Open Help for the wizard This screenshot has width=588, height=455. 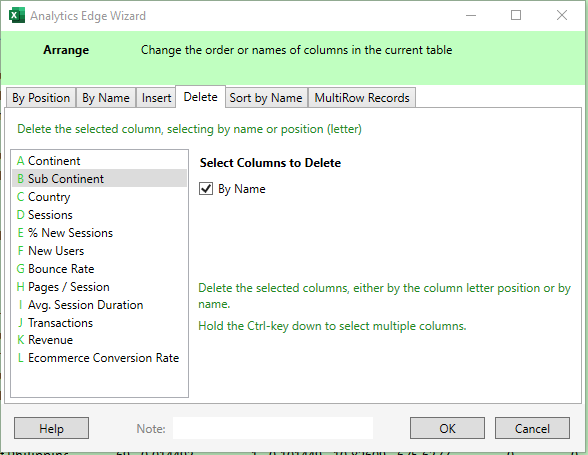coord(51,428)
